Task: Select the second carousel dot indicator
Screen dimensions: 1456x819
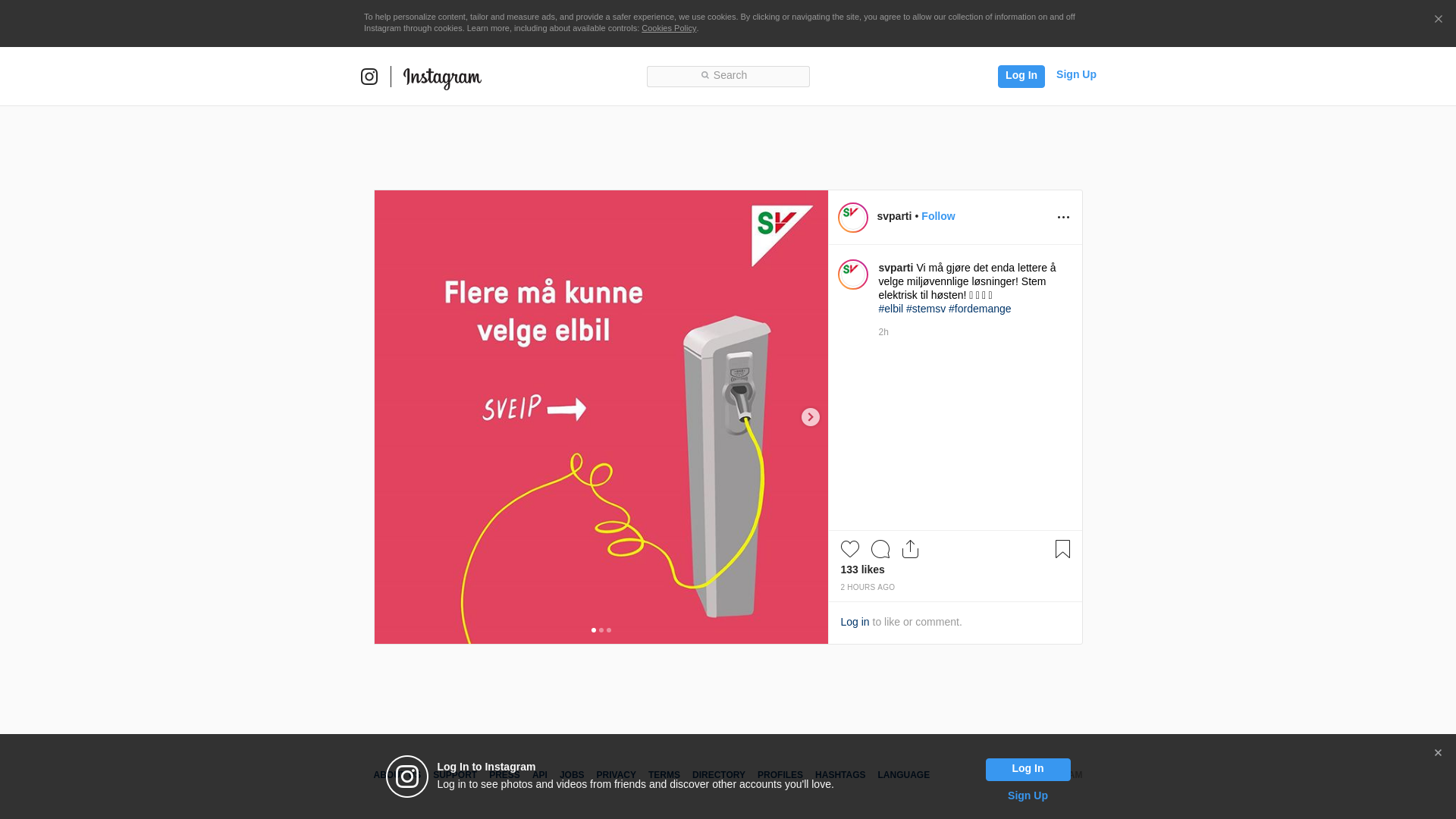Action: point(601,630)
